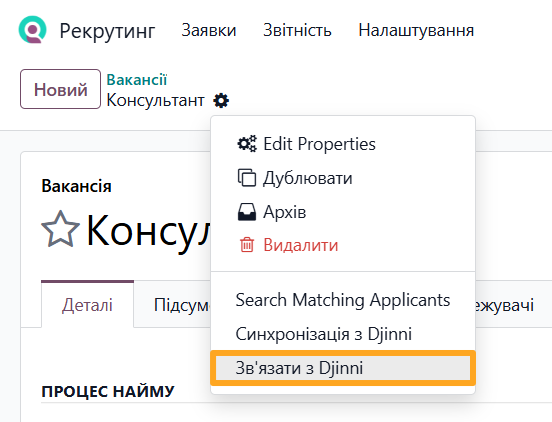This screenshot has width=552, height=422.
Task: Mark the vacancy favorite with the star icon
Action: click(x=60, y=229)
